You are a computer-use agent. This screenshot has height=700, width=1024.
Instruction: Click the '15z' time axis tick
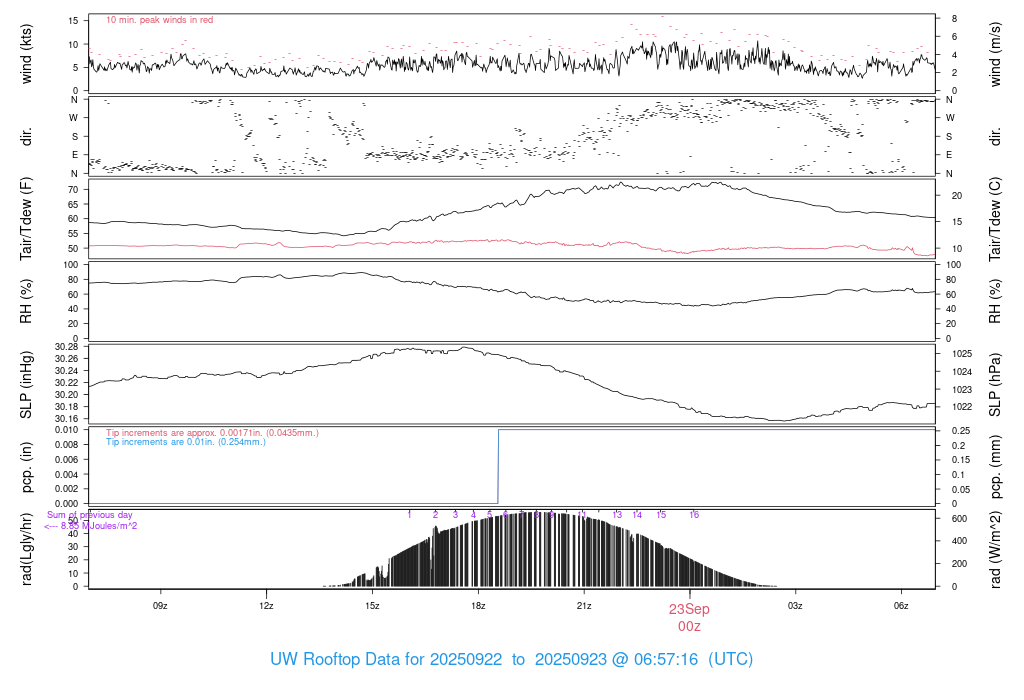tap(372, 606)
